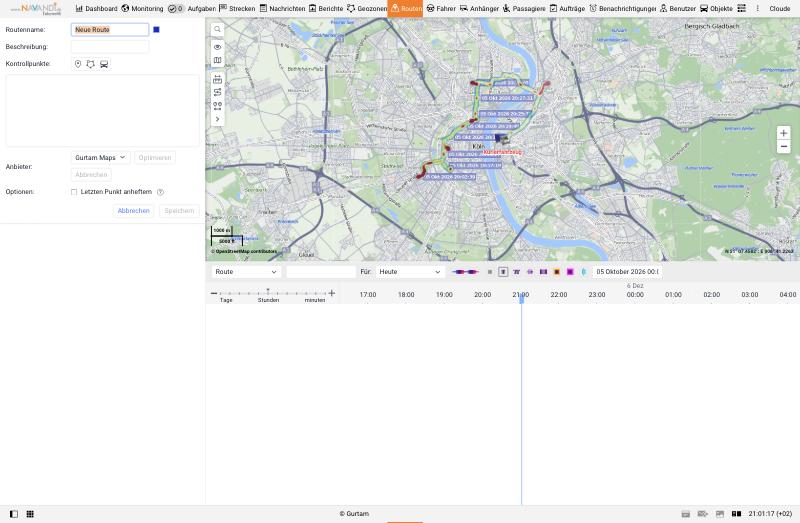Add control point from geofence icon

[x=91, y=64]
